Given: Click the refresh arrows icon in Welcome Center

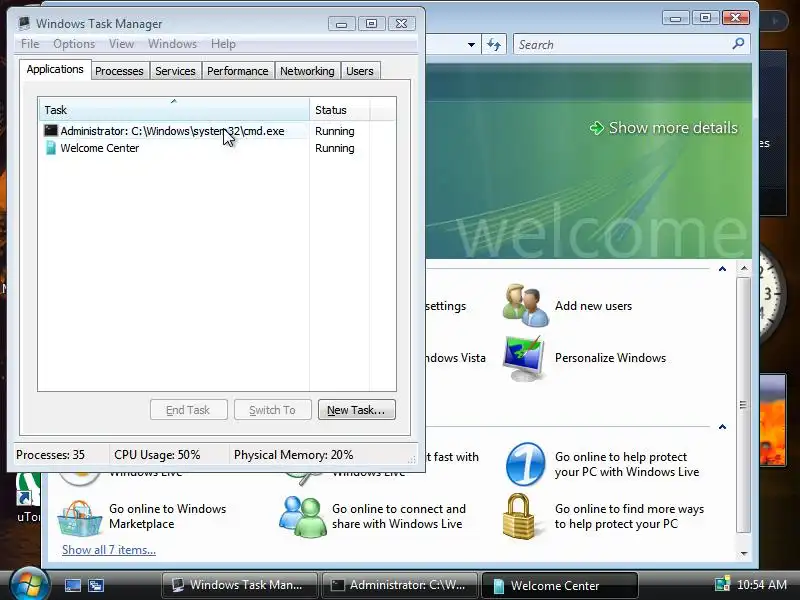Looking at the screenshot, I should pyautogui.click(x=494, y=44).
